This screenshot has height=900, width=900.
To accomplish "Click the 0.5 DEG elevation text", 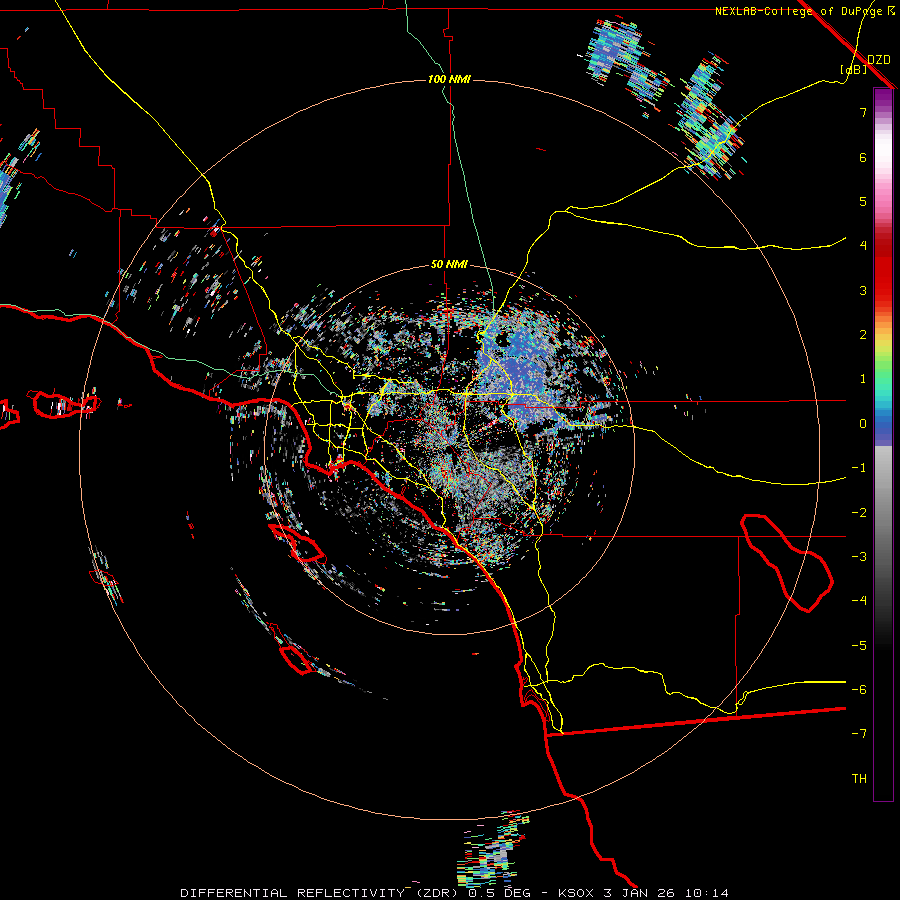I will pyautogui.click(x=499, y=893).
